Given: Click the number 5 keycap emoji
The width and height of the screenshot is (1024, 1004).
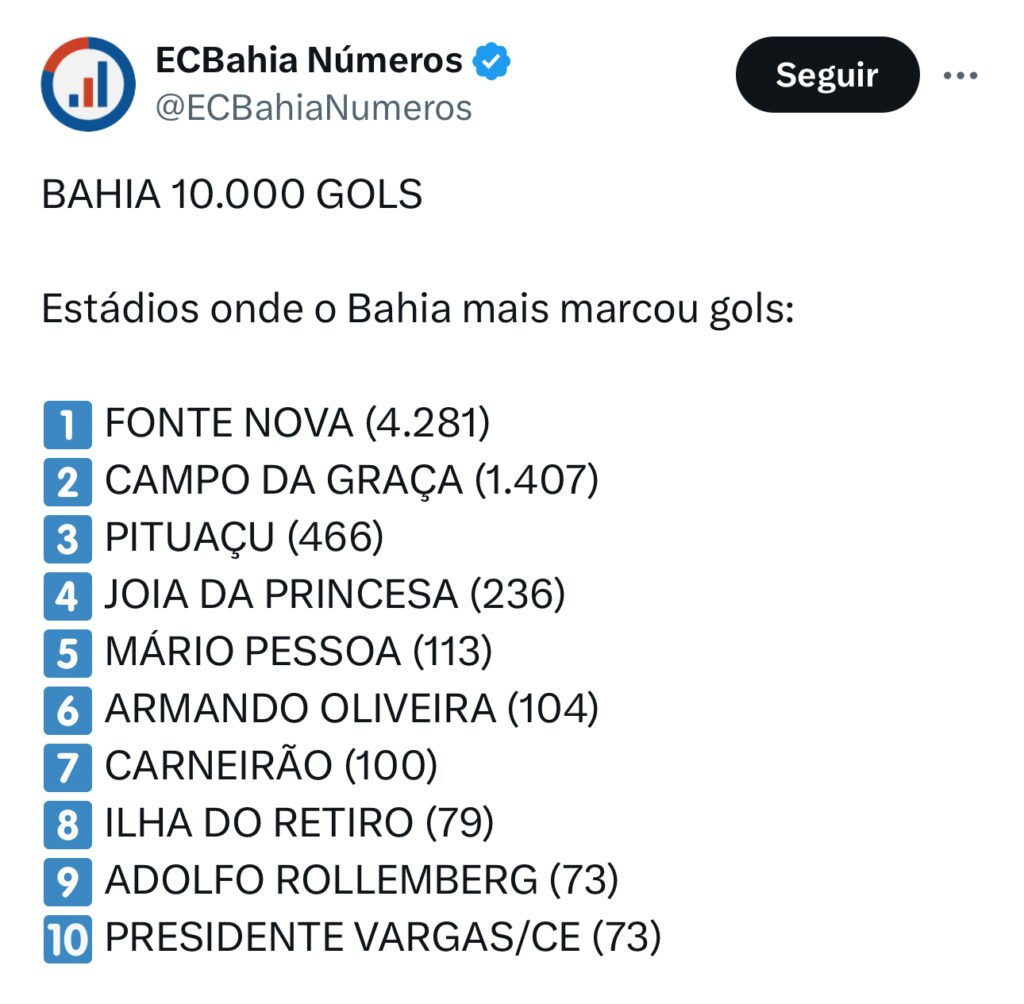Looking at the screenshot, I should (68, 653).
